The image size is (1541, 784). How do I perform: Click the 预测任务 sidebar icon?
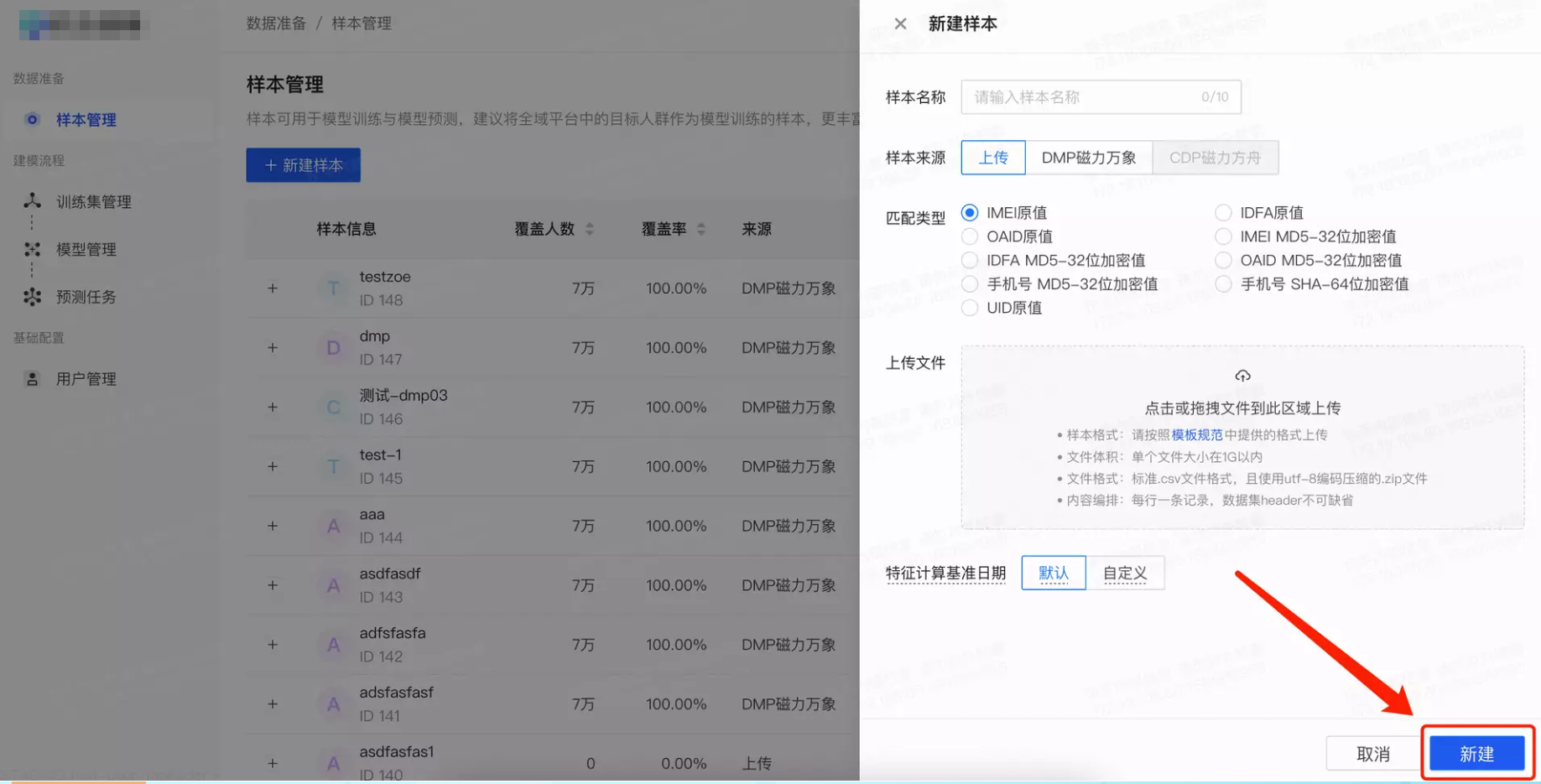[31, 297]
